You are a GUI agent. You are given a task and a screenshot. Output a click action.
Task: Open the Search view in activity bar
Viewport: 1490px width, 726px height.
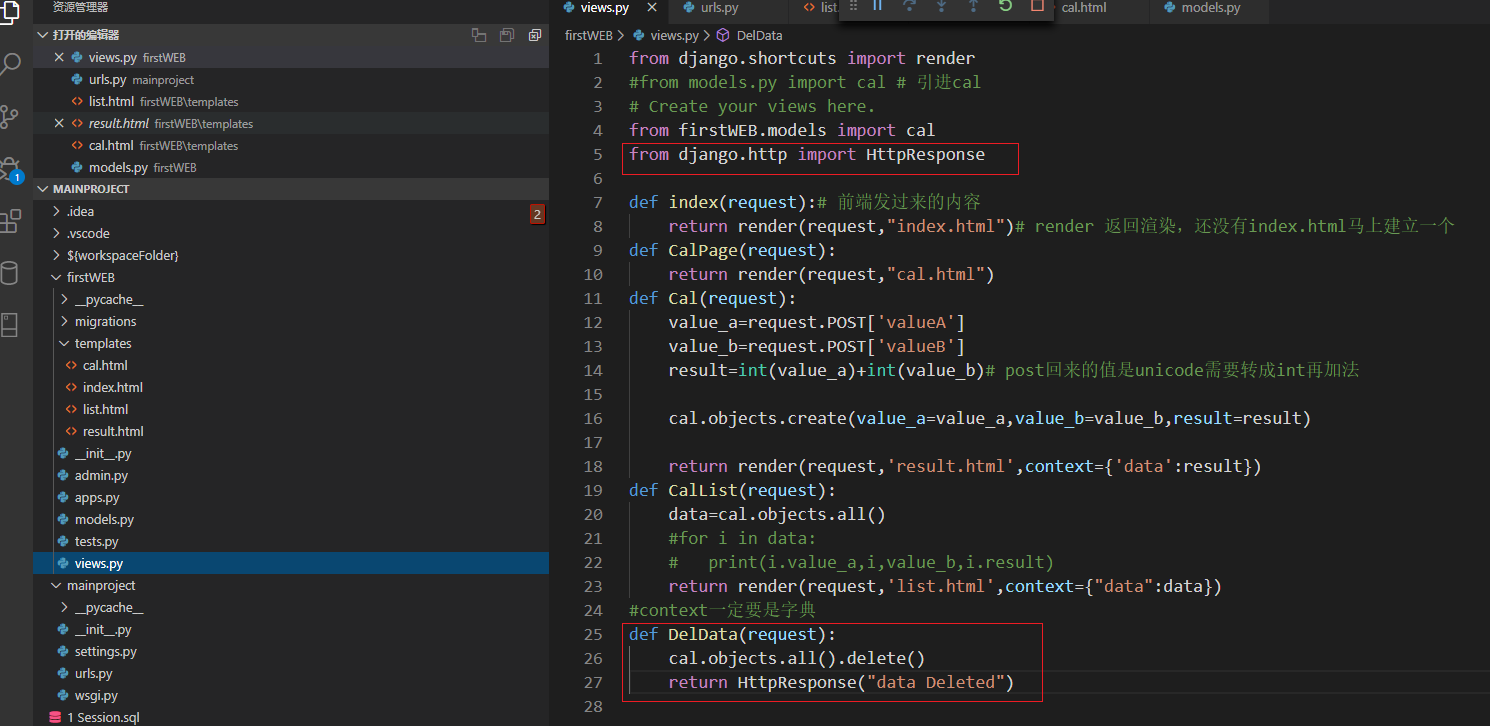coord(10,66)
